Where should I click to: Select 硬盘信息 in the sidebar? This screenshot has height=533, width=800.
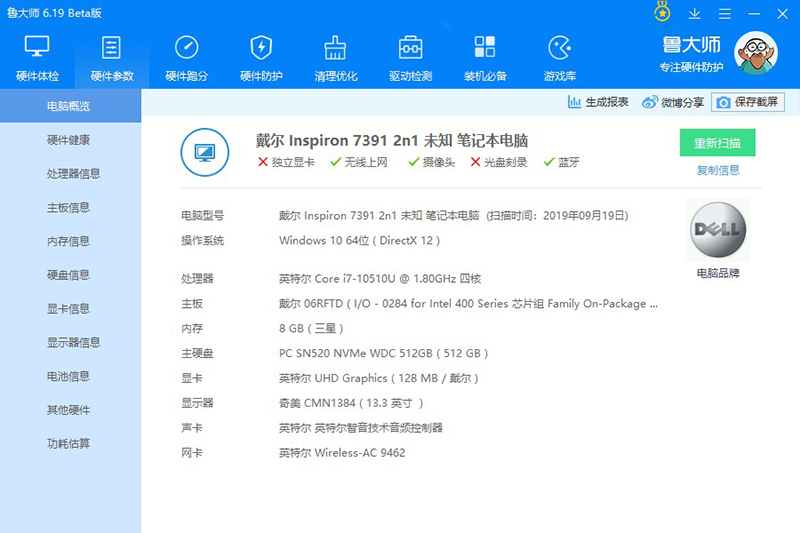tap(70, 275)
